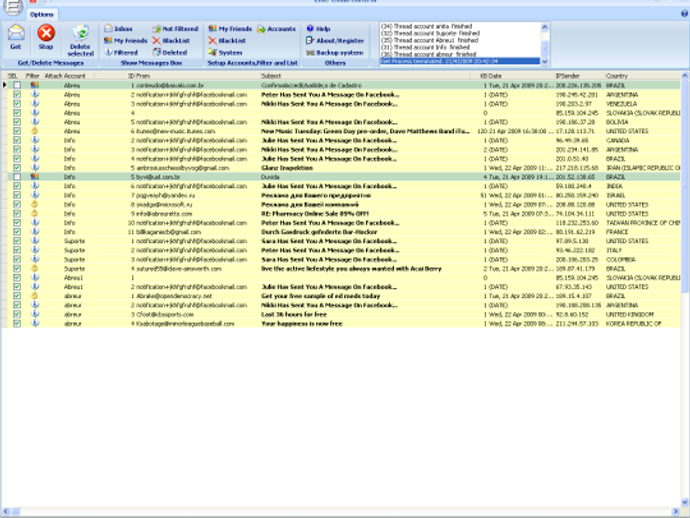Click the message table scrollbar down arrow
The width and height of the screenshot is (690, 518).
(x=685, y=502)
